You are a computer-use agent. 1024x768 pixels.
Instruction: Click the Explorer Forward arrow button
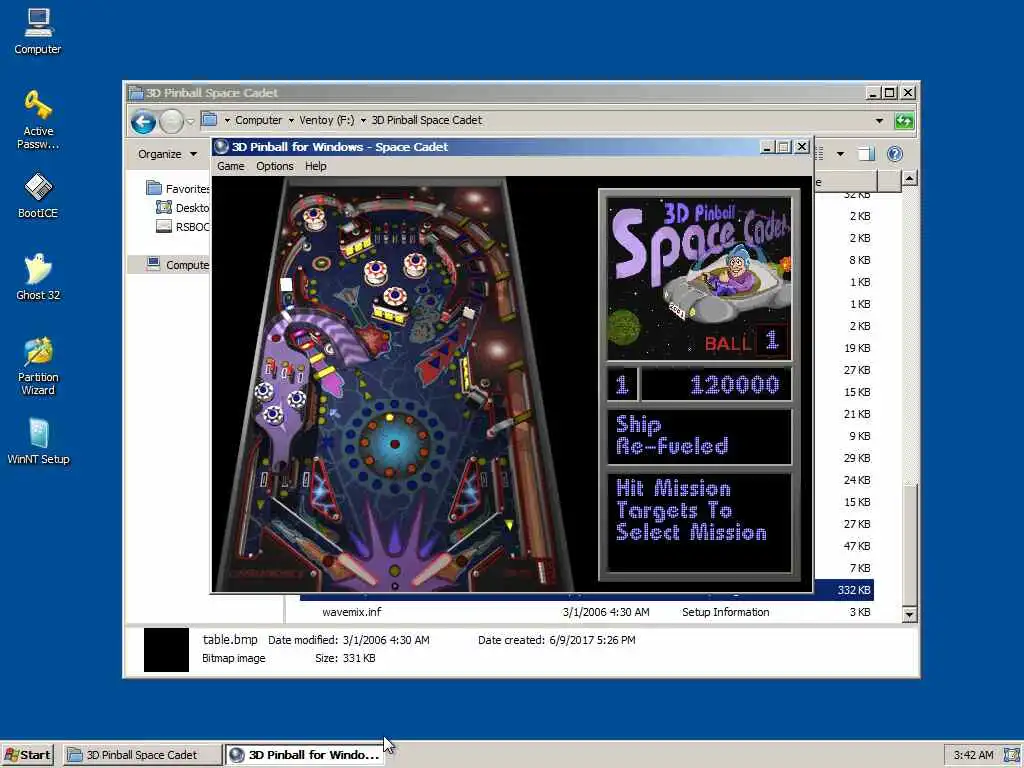click(x=171, y=121)
